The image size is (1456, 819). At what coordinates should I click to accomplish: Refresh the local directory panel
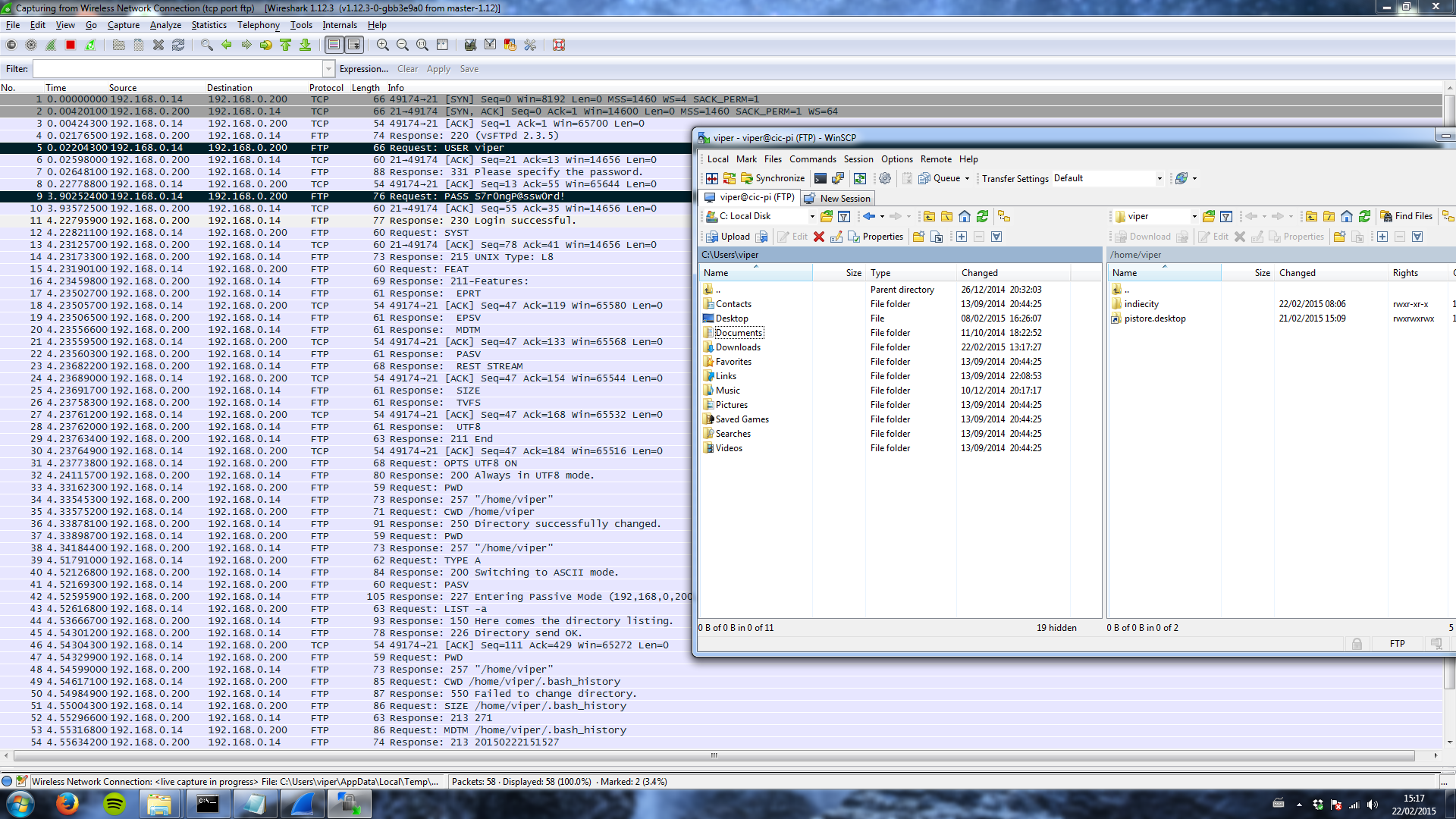[983, 217]
